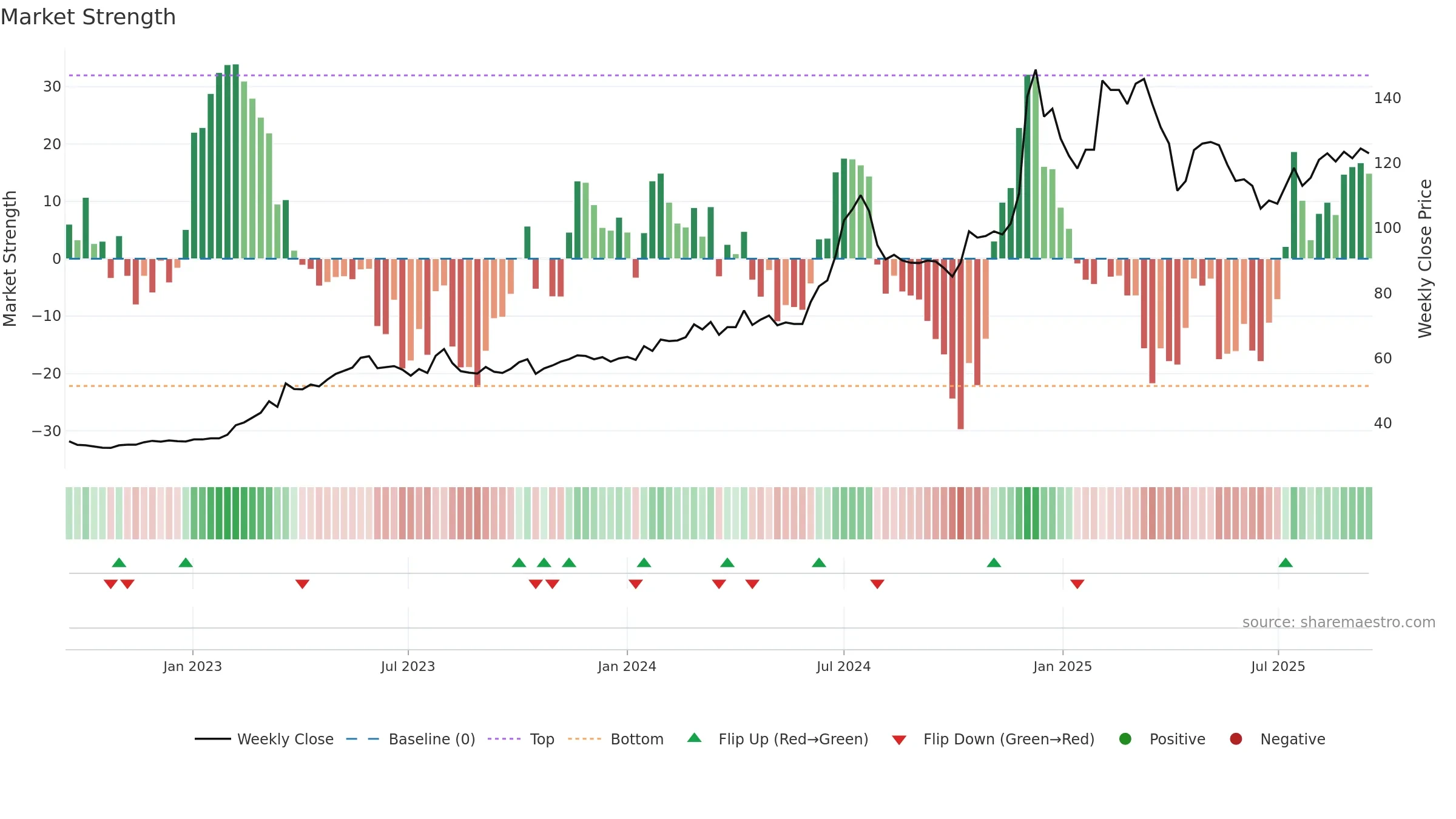Click the 40 tick on the right axis
The width and height of the screenshot is (1456, 819).
(1383, 423)
